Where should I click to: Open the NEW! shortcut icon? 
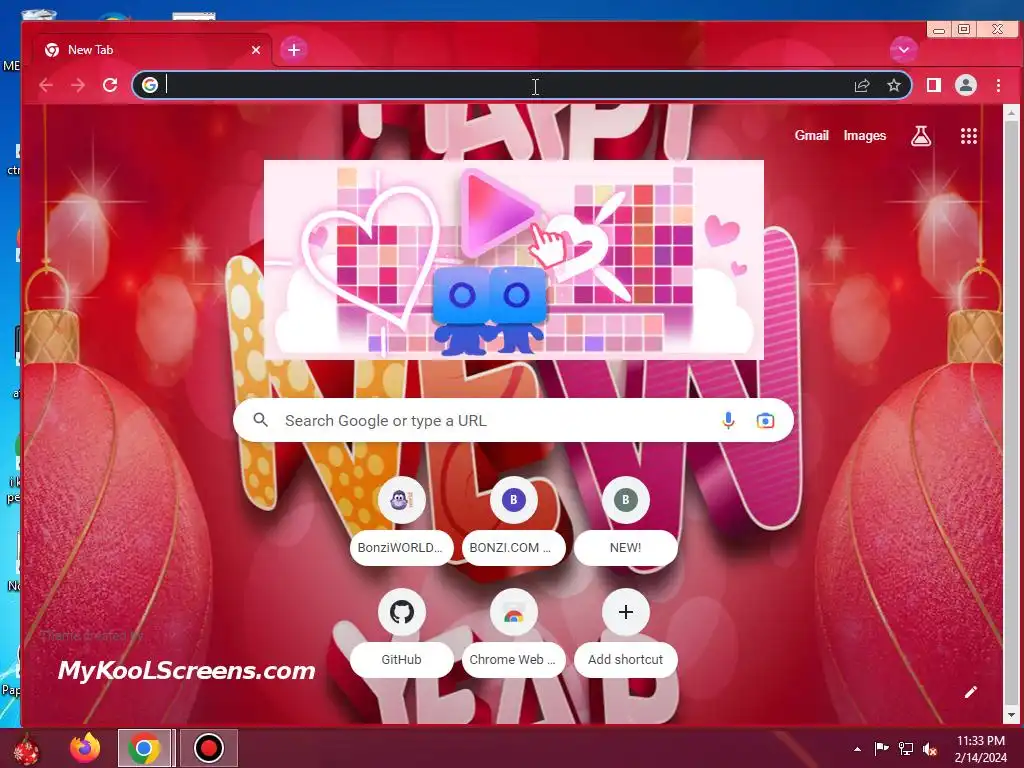626,500
